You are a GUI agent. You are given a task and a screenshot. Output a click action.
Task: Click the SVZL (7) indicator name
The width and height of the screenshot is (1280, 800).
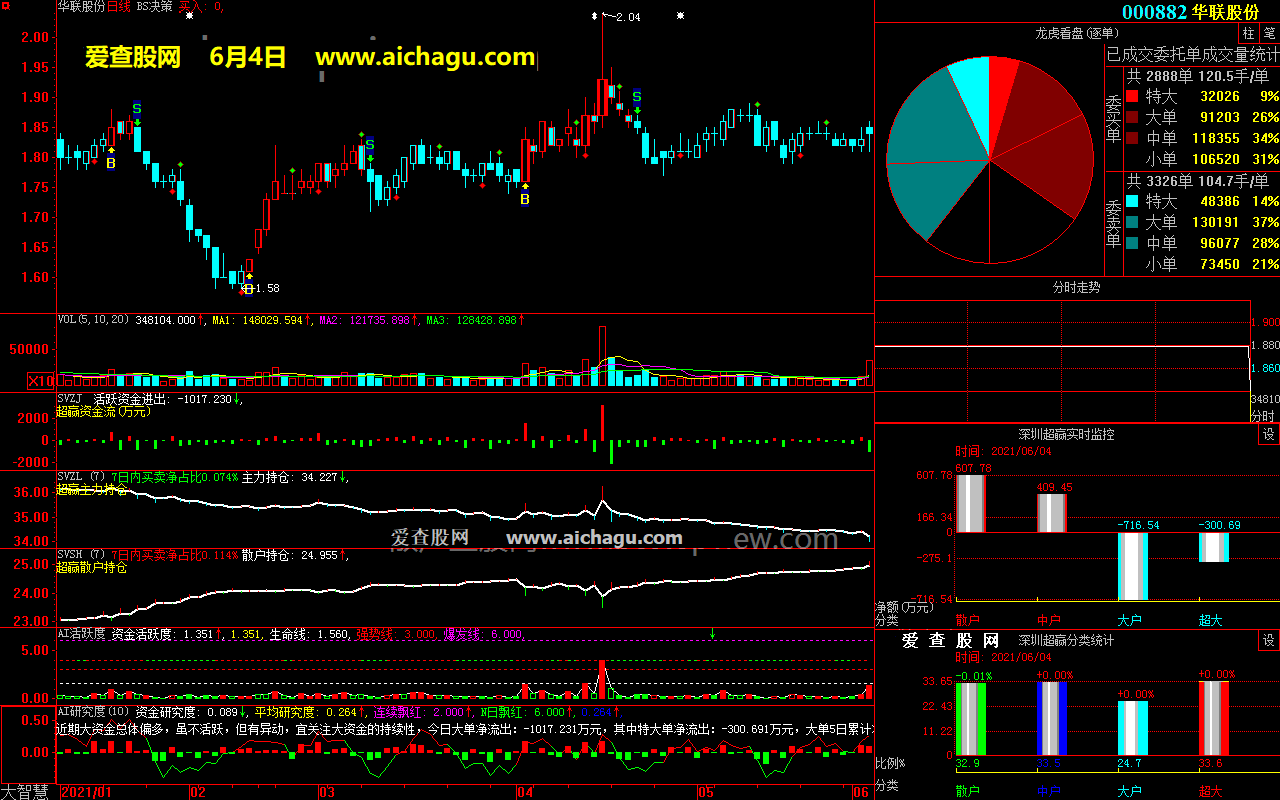click(x=81, y=477)
